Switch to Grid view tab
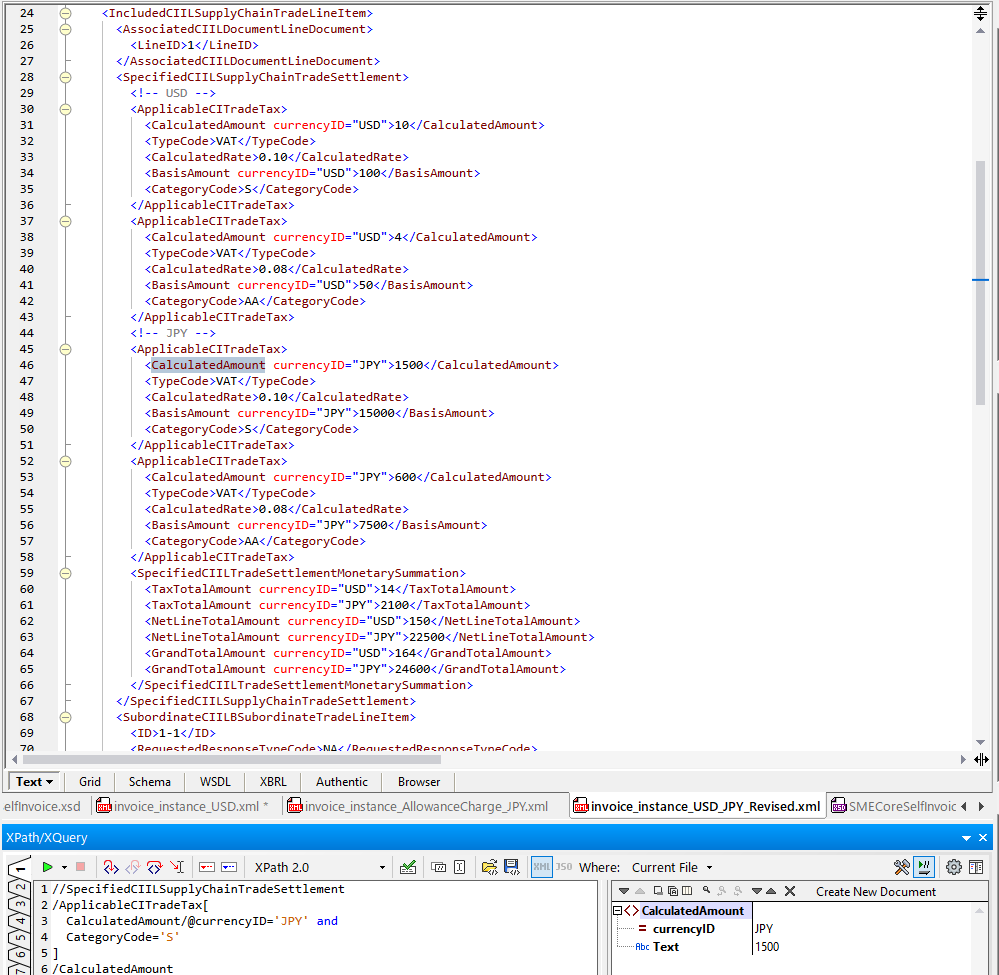Viewport: 999px width, 975px height. point(90,781)
